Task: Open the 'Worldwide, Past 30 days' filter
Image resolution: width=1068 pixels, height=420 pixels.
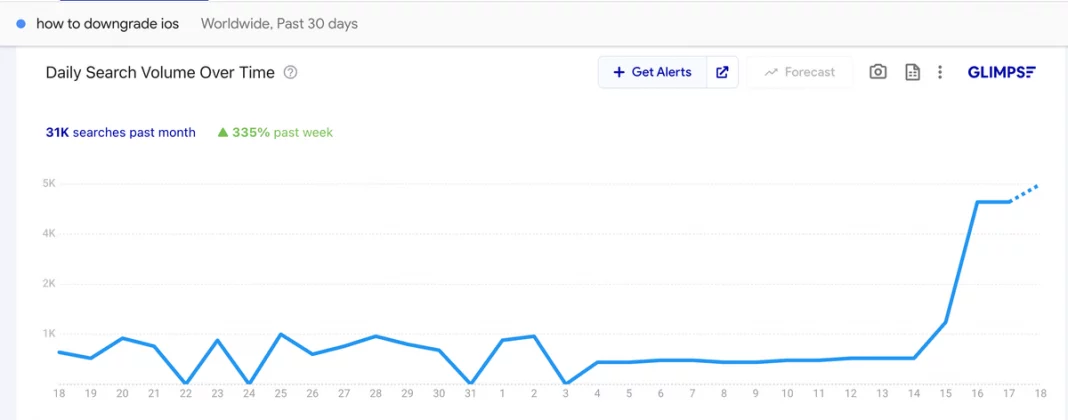Action: pyautogui.click(x=279, y=23)
